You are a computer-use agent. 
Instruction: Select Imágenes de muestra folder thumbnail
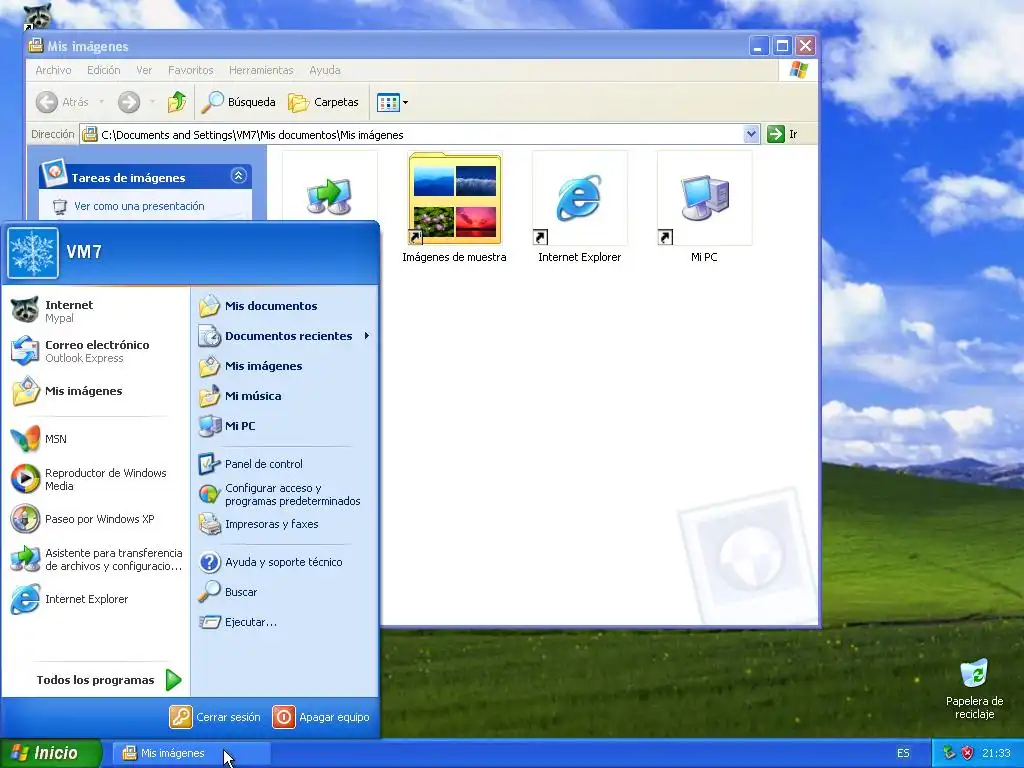point(455,207)
